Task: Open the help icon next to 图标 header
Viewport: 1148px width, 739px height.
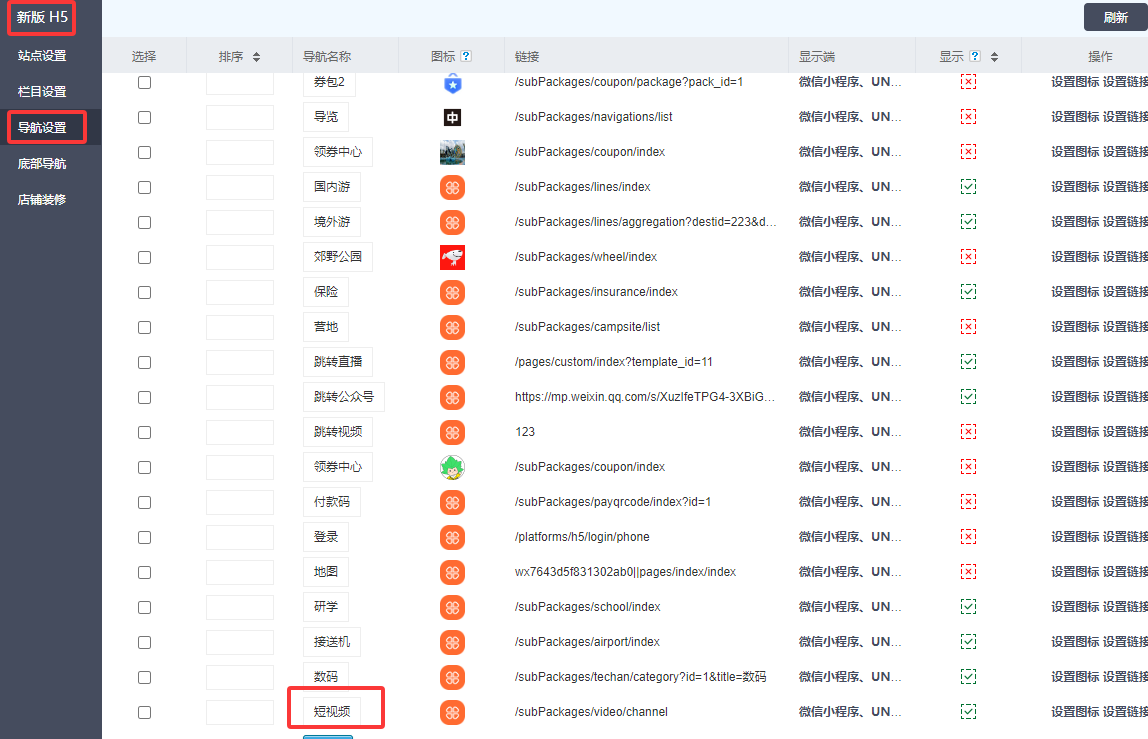Action: click(466, 56)
